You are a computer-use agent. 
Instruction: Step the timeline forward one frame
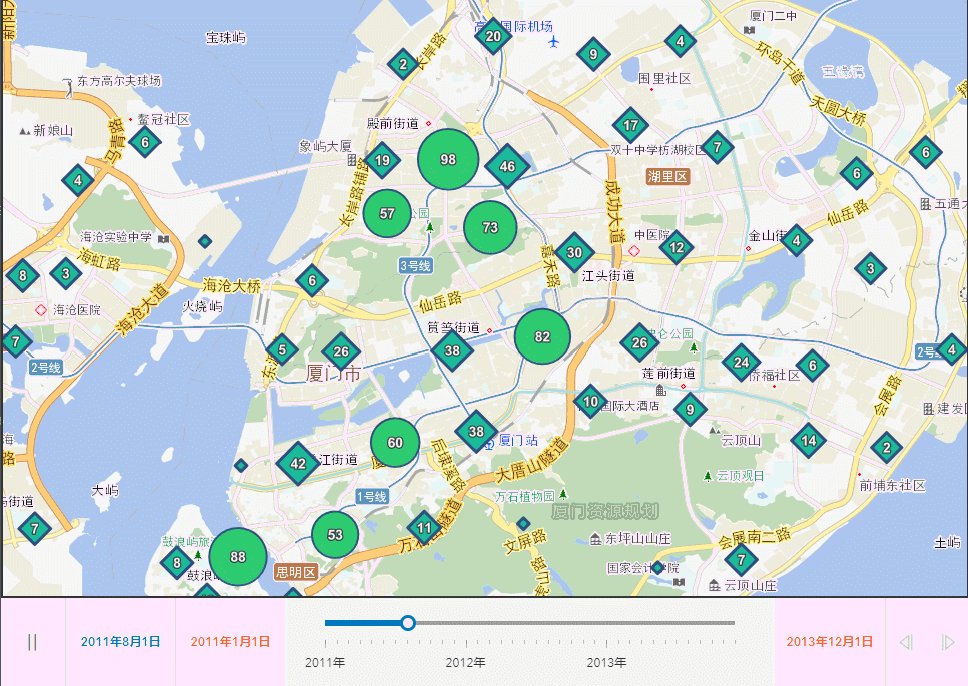947,642
